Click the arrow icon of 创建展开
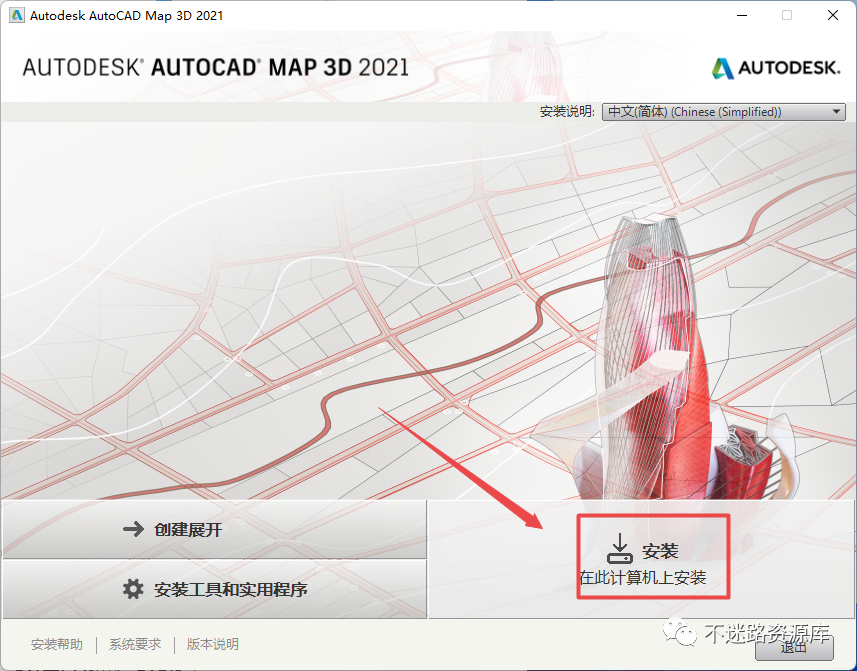 (133, 529)
